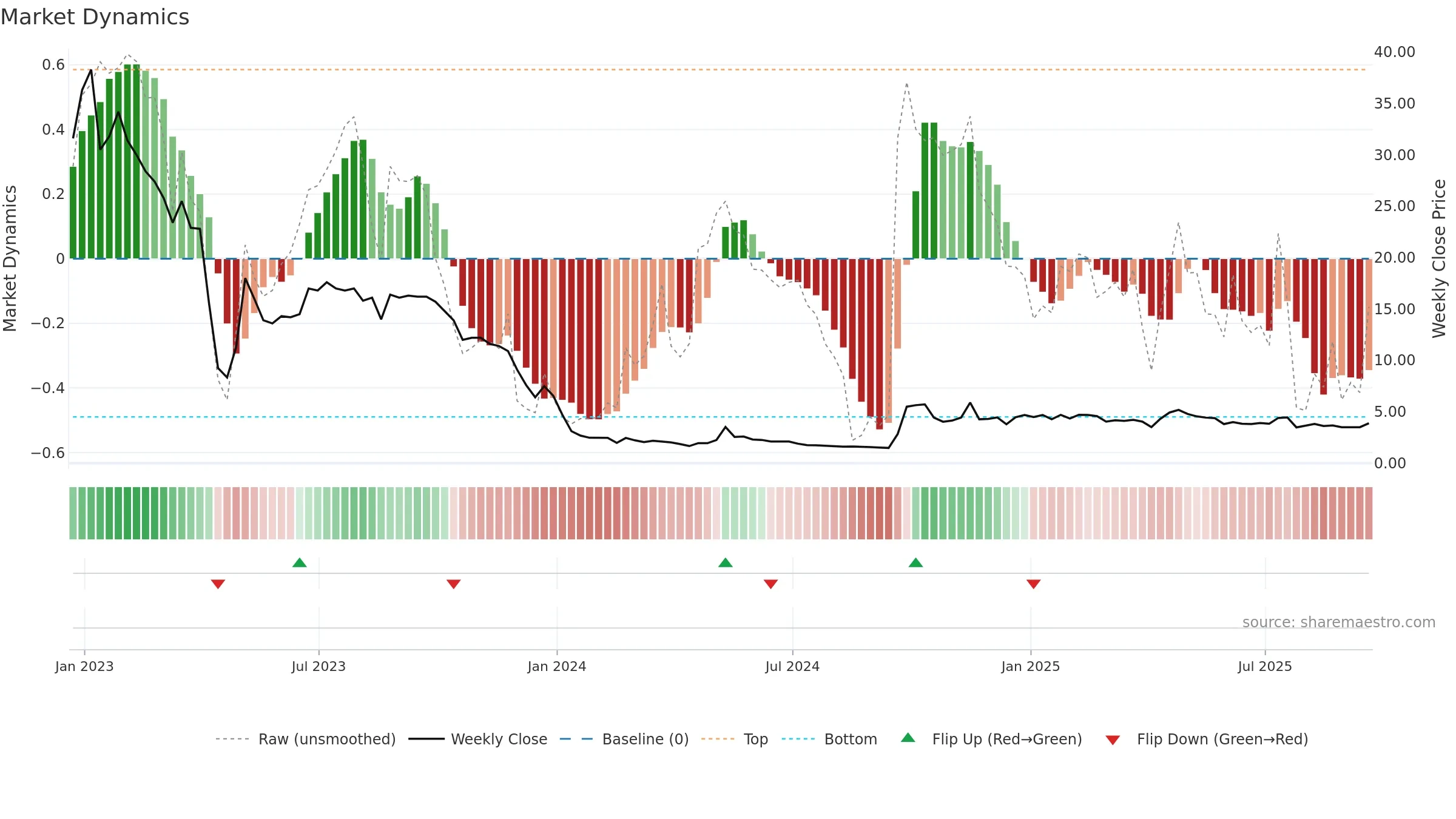Select the Flip Up marker near May 2024
Viewport: 1456px width, 819px height.
click(x=726, y=562)
